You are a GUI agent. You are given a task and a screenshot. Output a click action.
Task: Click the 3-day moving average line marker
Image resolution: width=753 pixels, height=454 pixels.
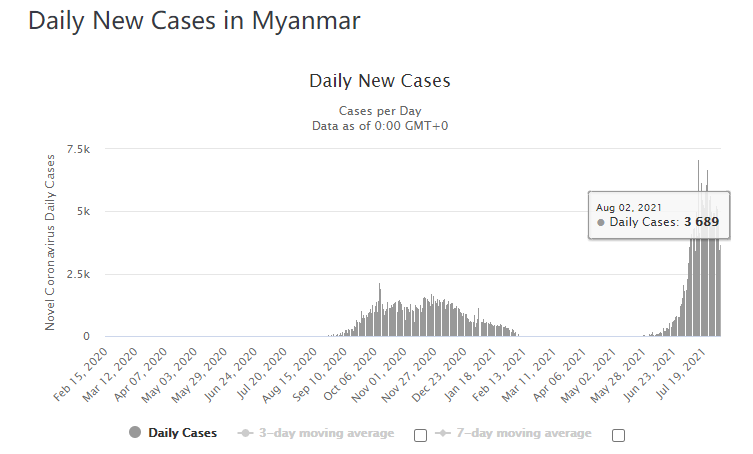[x=245, y=433]
